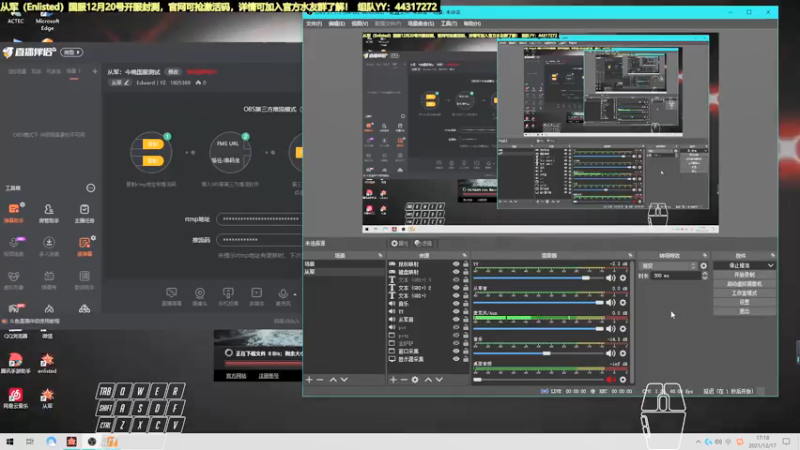Screen dimensions: 800x450
Task: Unmute the 桌面音频 channel
Action: coord(611,380)
